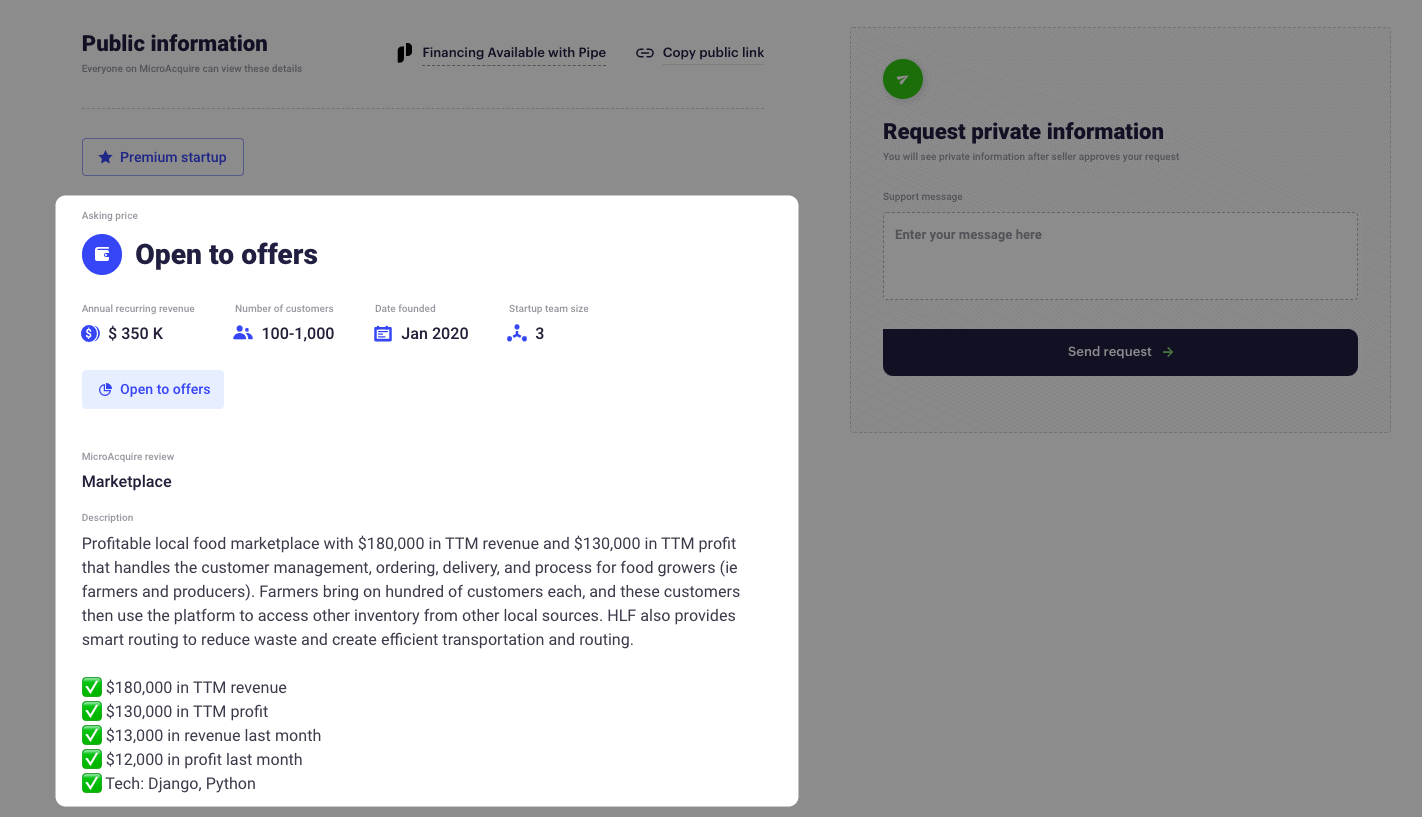Click the star icon in Premium startup badge

pos(105,157)
